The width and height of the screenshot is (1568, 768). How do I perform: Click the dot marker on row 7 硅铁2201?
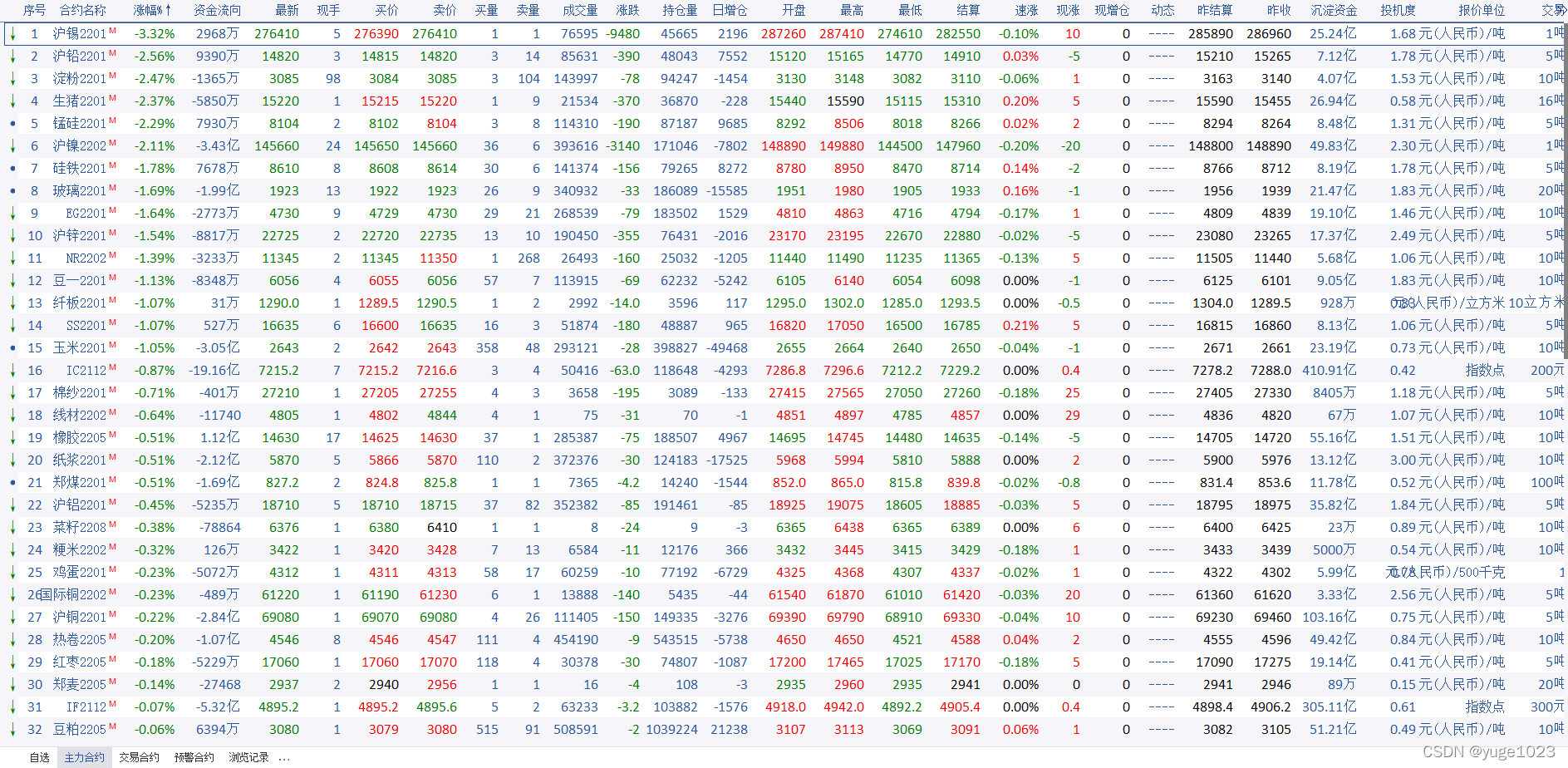coord(12,168)
